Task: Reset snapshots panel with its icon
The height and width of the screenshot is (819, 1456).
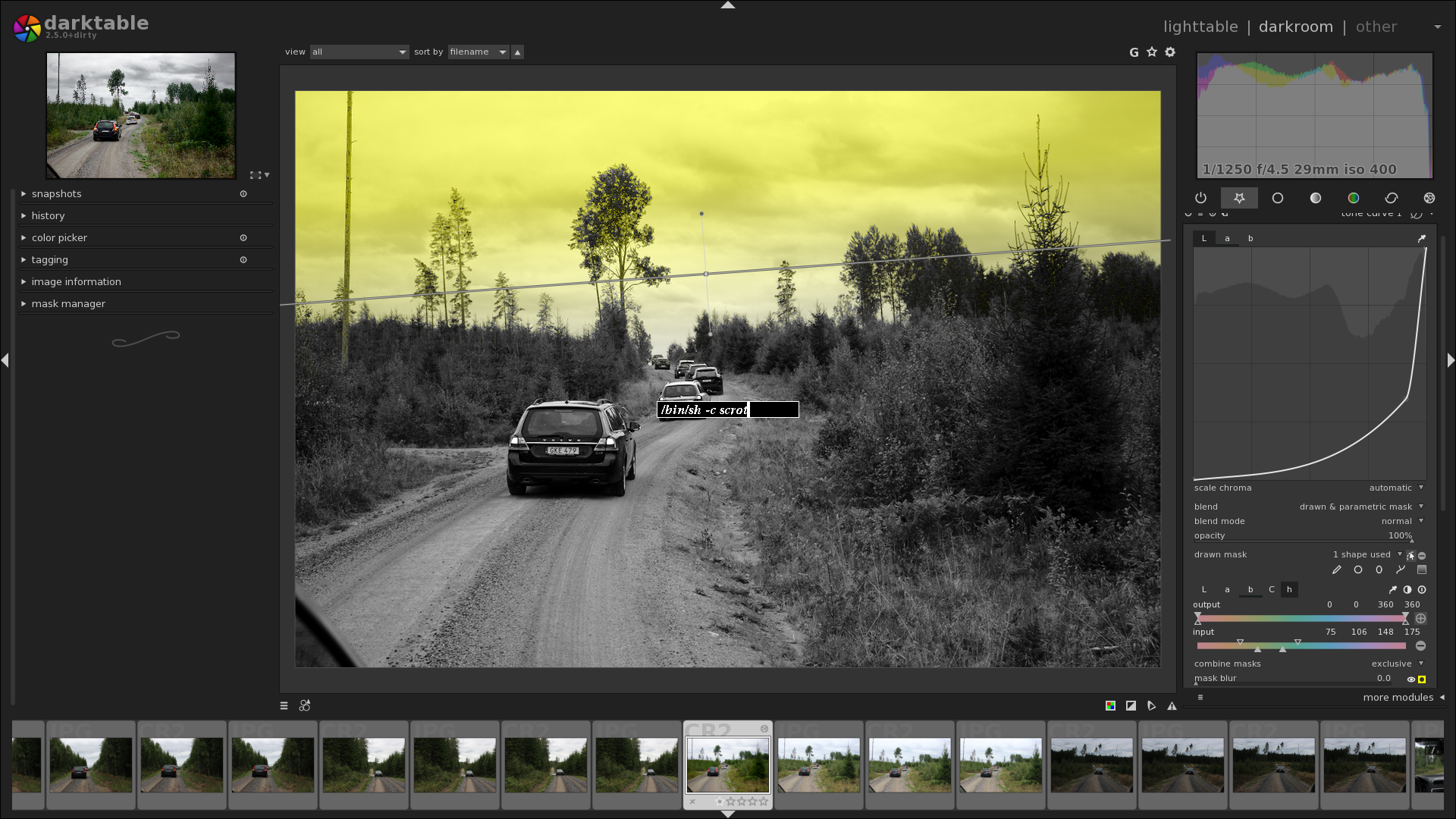Action: [x=243, y=194]
